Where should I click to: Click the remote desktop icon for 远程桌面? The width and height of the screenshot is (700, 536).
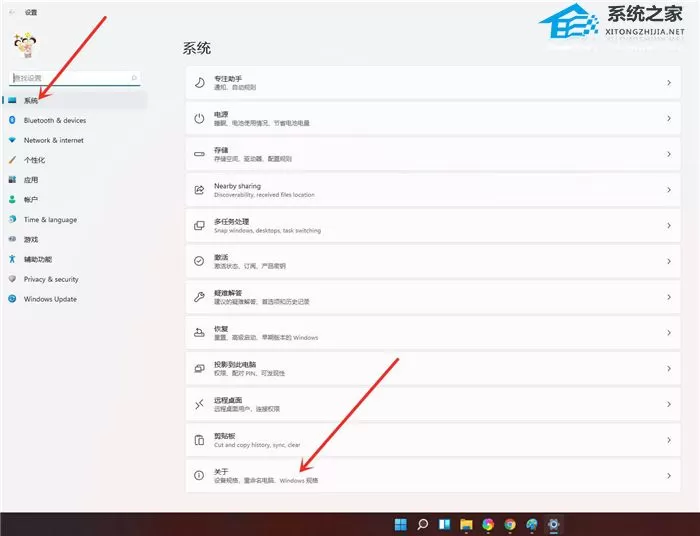199,404
